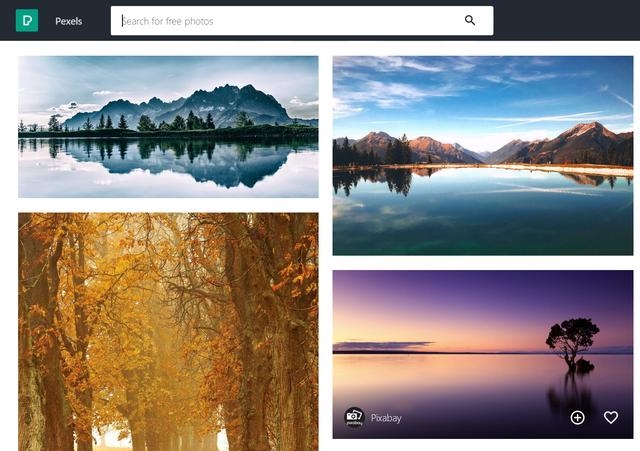Click the magnifying glass search icon
Viewport: 640px width, 451px height.
click(470, 20)
